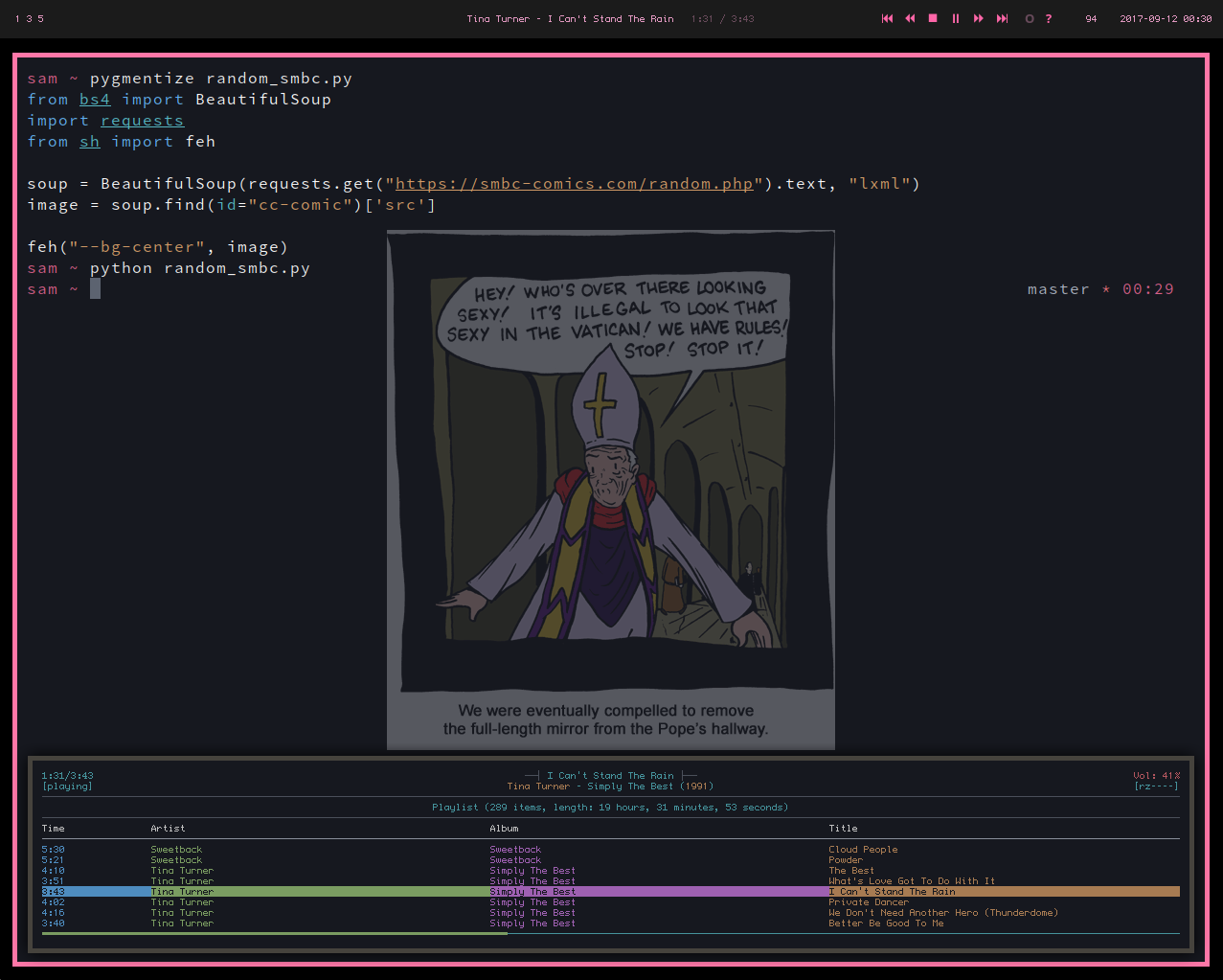
Task: Select Private Dancer in the playlist
Action: tap(868, 902)
